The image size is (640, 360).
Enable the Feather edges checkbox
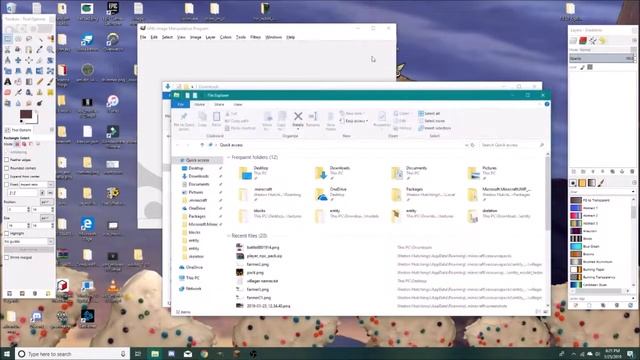click(x=7, y=160)
